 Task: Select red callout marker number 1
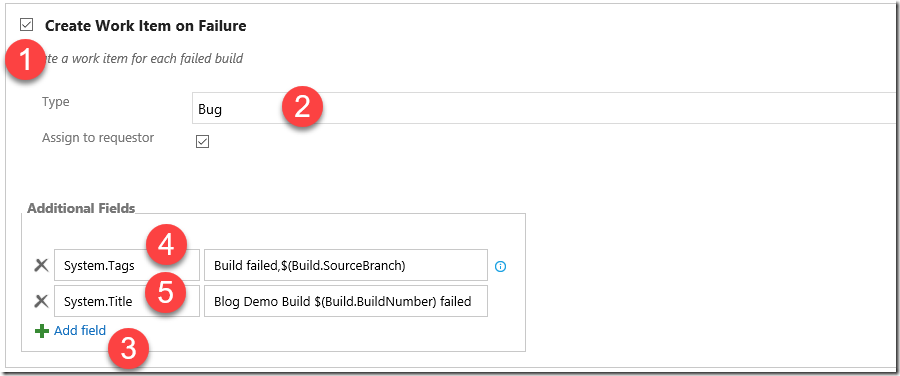point(26,61)
